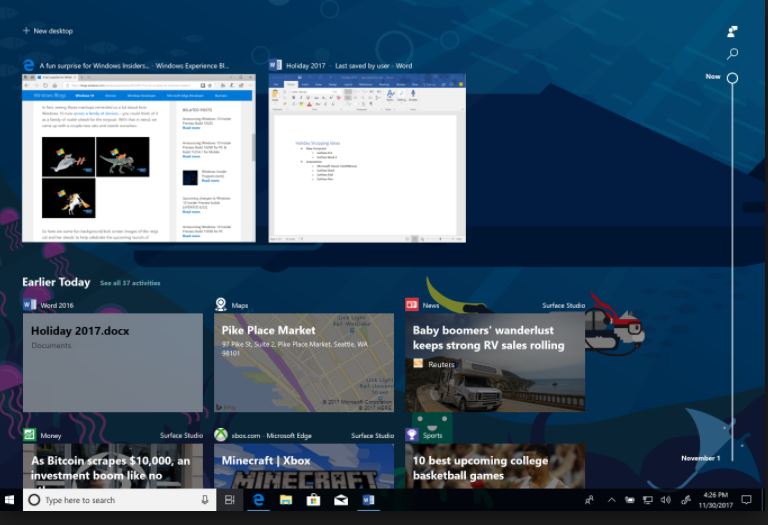Click the xbox.com Xbox logo icon

click(x=221, y=435)
